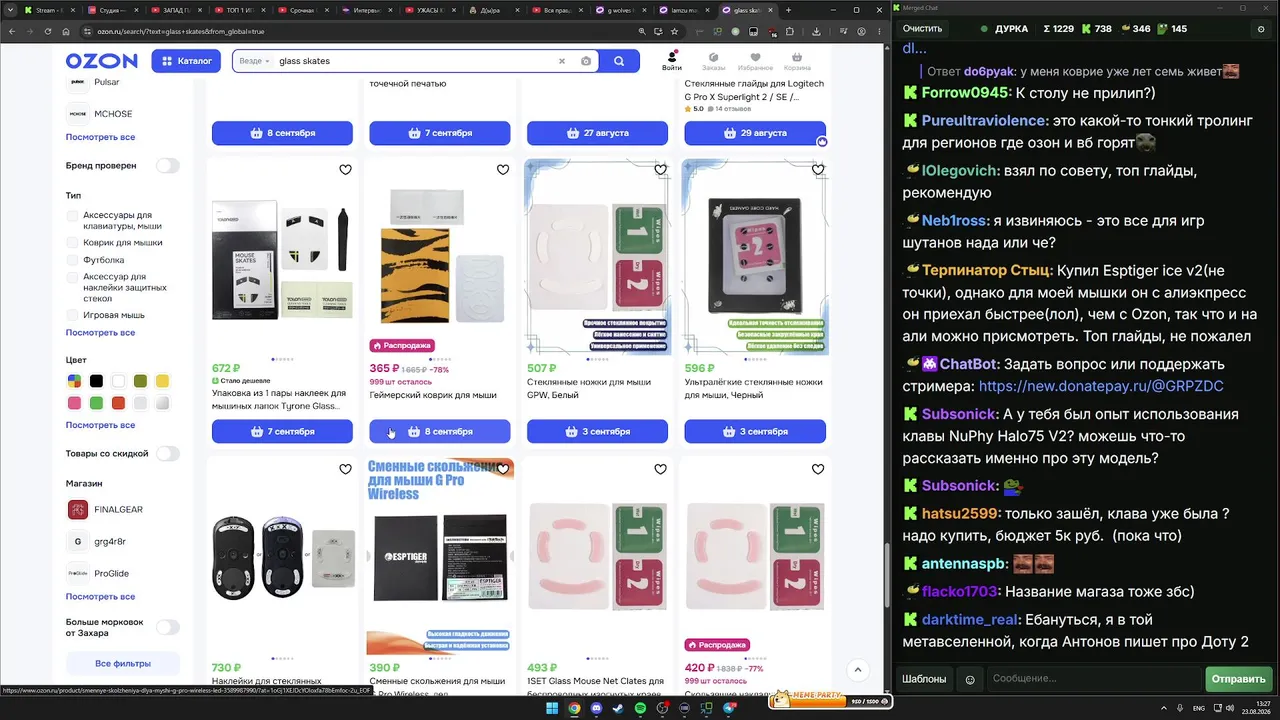The width and height of the screenshot is (1280, 720).
Task: Open browser downloads
Action: 817,31
